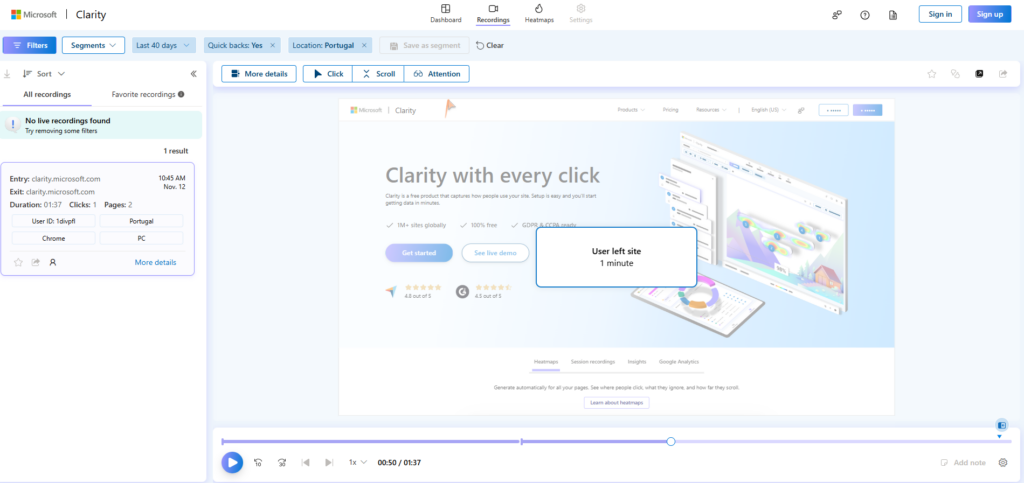Toggle the Click view mode
1024x483 pixels.
[x=328, y=74]
